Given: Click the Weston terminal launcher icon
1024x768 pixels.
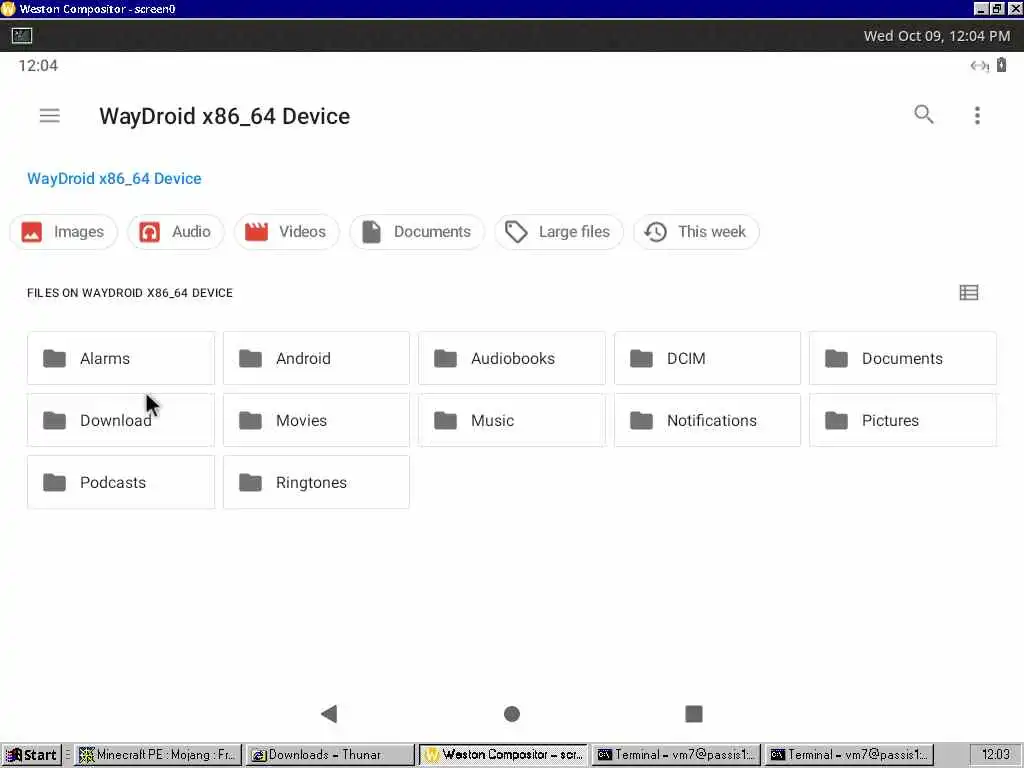Looking at the screenshot, I should (22, 36).
